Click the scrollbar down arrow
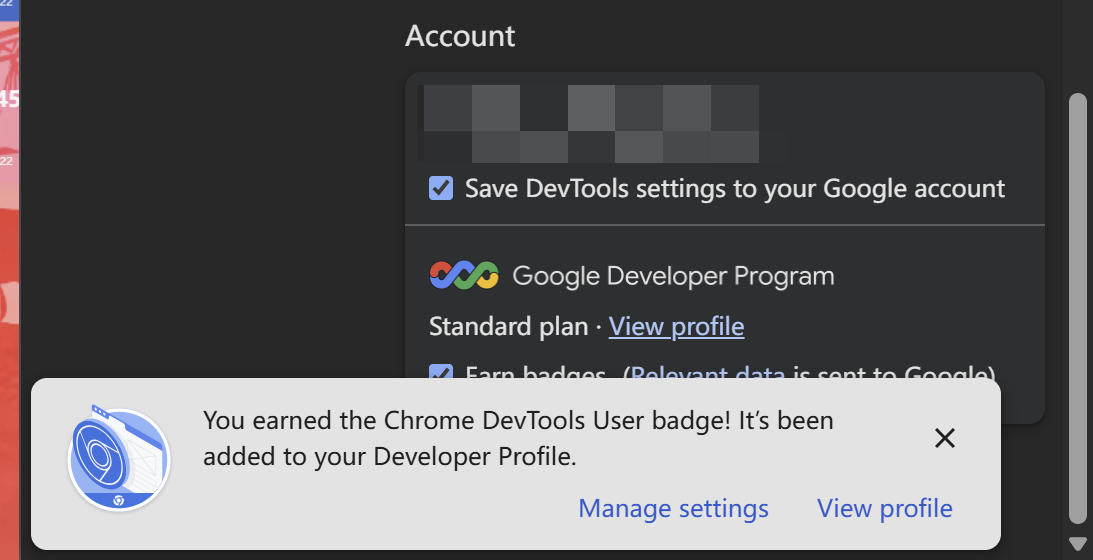This screenshot has height=560, width=1093. [1077, 543]
